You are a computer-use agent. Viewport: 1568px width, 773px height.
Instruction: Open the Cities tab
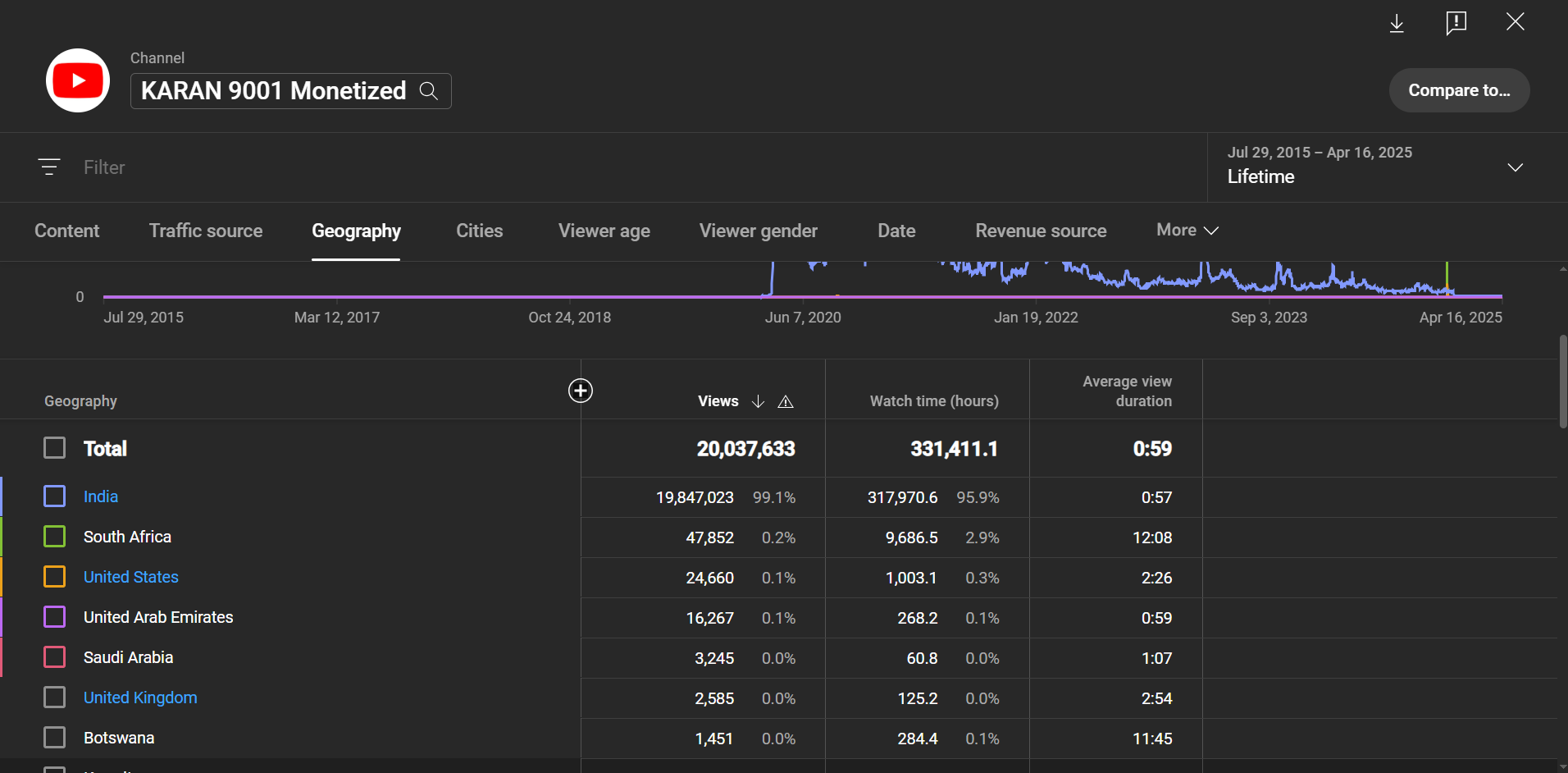(x=480, y=231)
